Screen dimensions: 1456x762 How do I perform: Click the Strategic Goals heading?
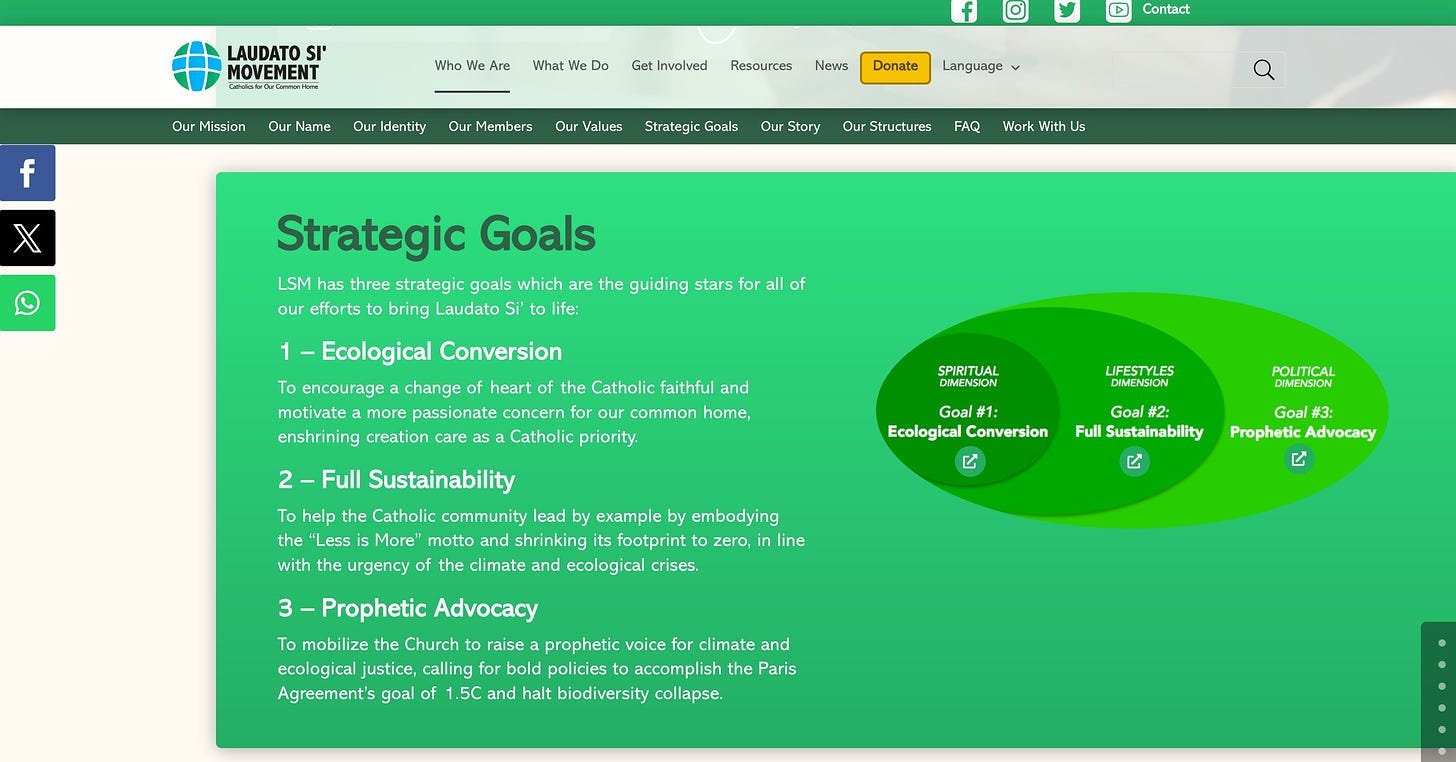pyautogui.click(x=436, y=235)
